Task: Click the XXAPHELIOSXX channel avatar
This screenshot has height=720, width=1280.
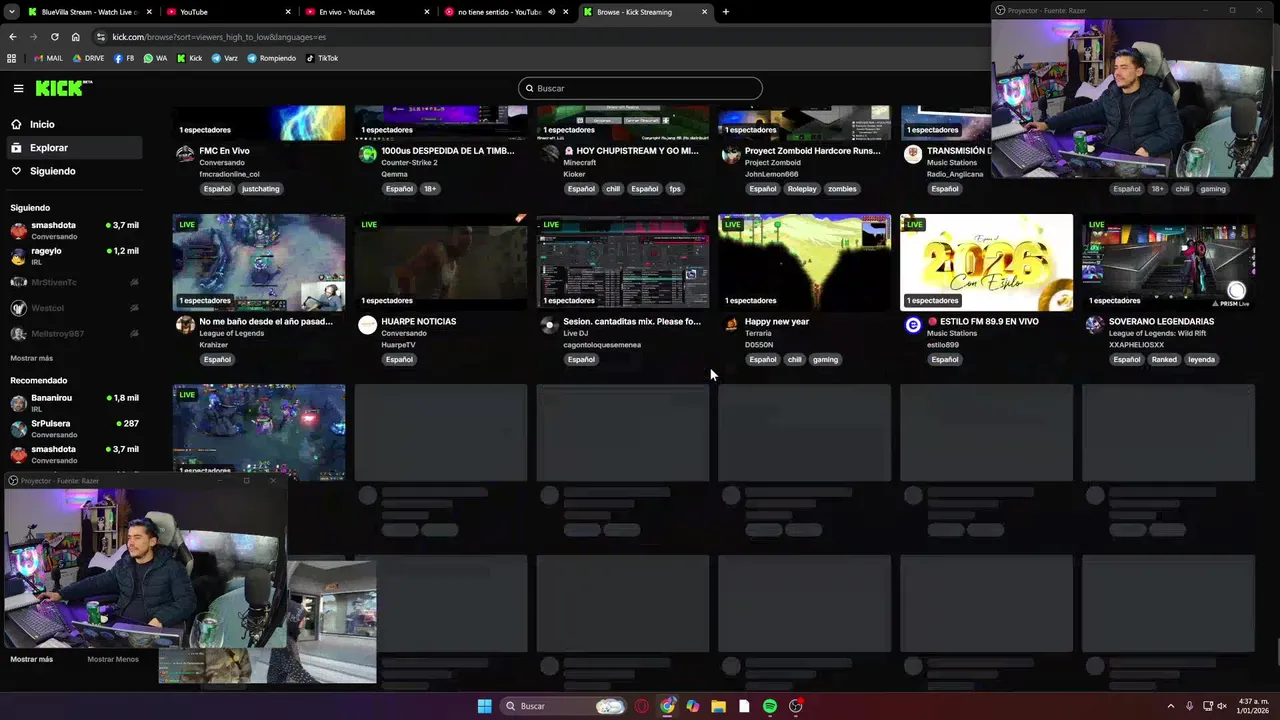Action: coord(1095,325)
